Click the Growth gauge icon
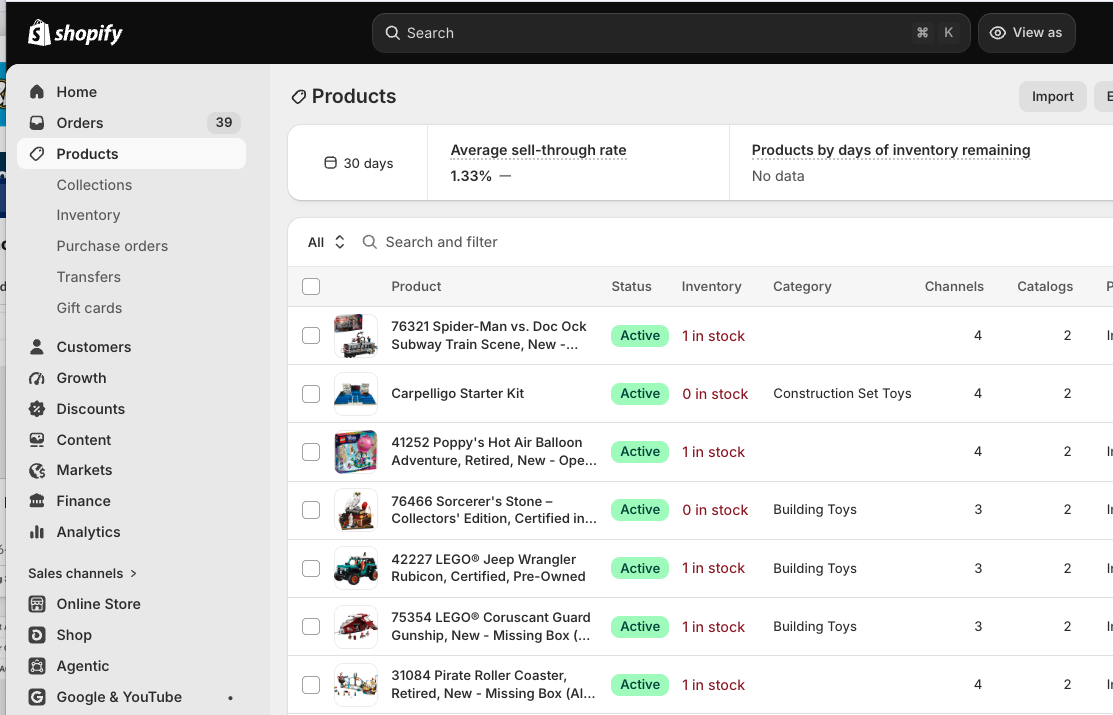The width and height of the screenshot is (1113, 715). click(37, 378)
